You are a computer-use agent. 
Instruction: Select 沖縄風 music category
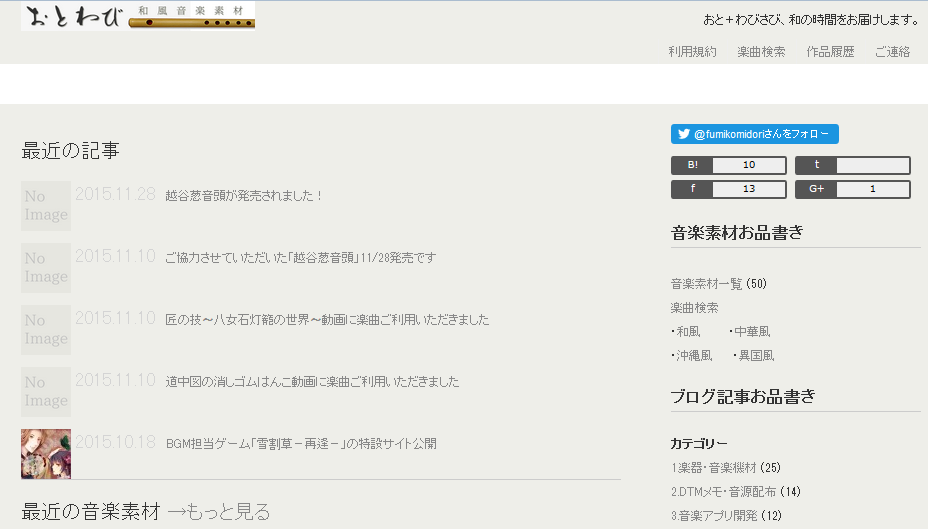pos(693,356)
